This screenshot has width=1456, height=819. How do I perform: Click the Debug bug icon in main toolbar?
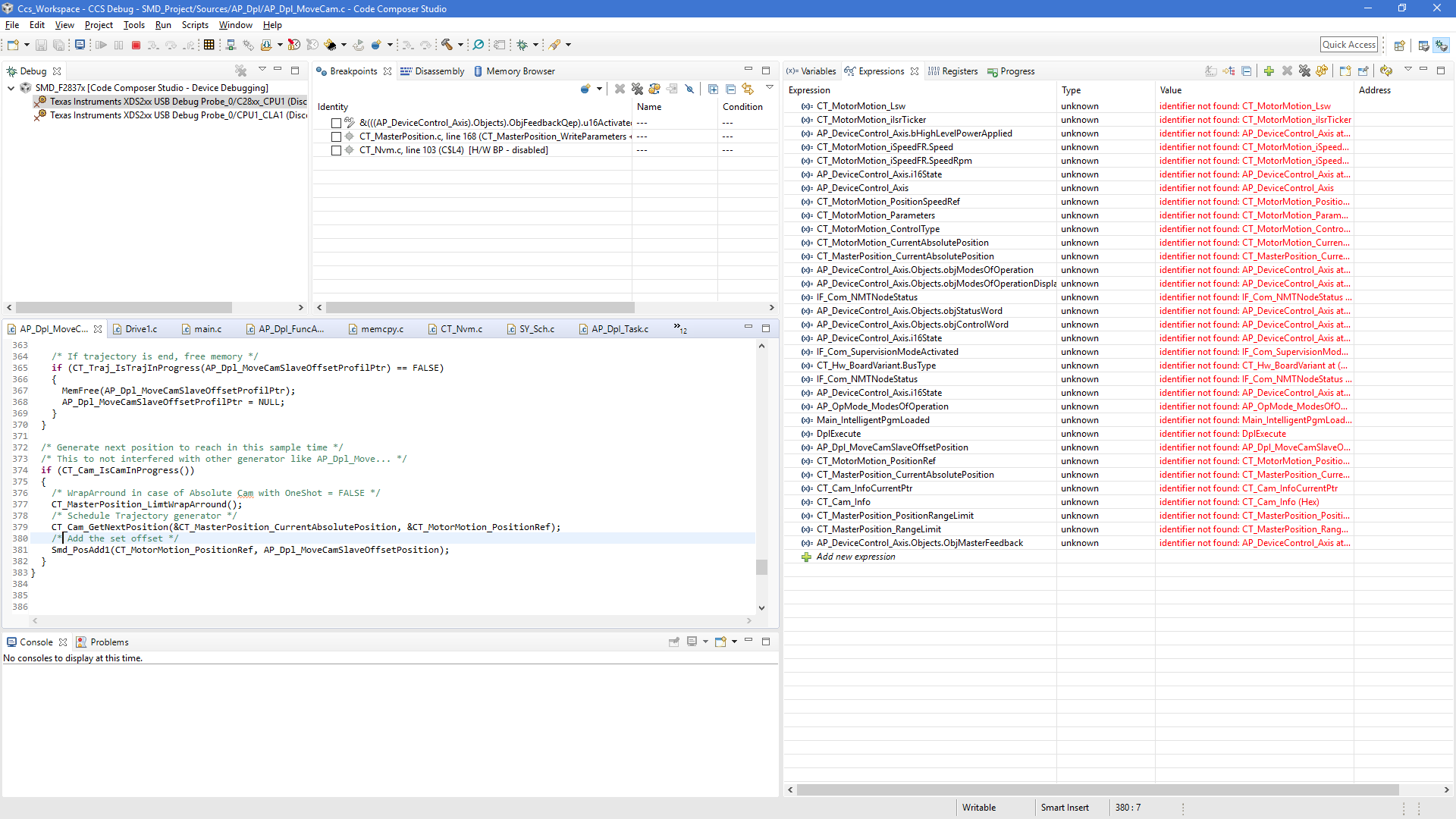click(x=522, y=45)
